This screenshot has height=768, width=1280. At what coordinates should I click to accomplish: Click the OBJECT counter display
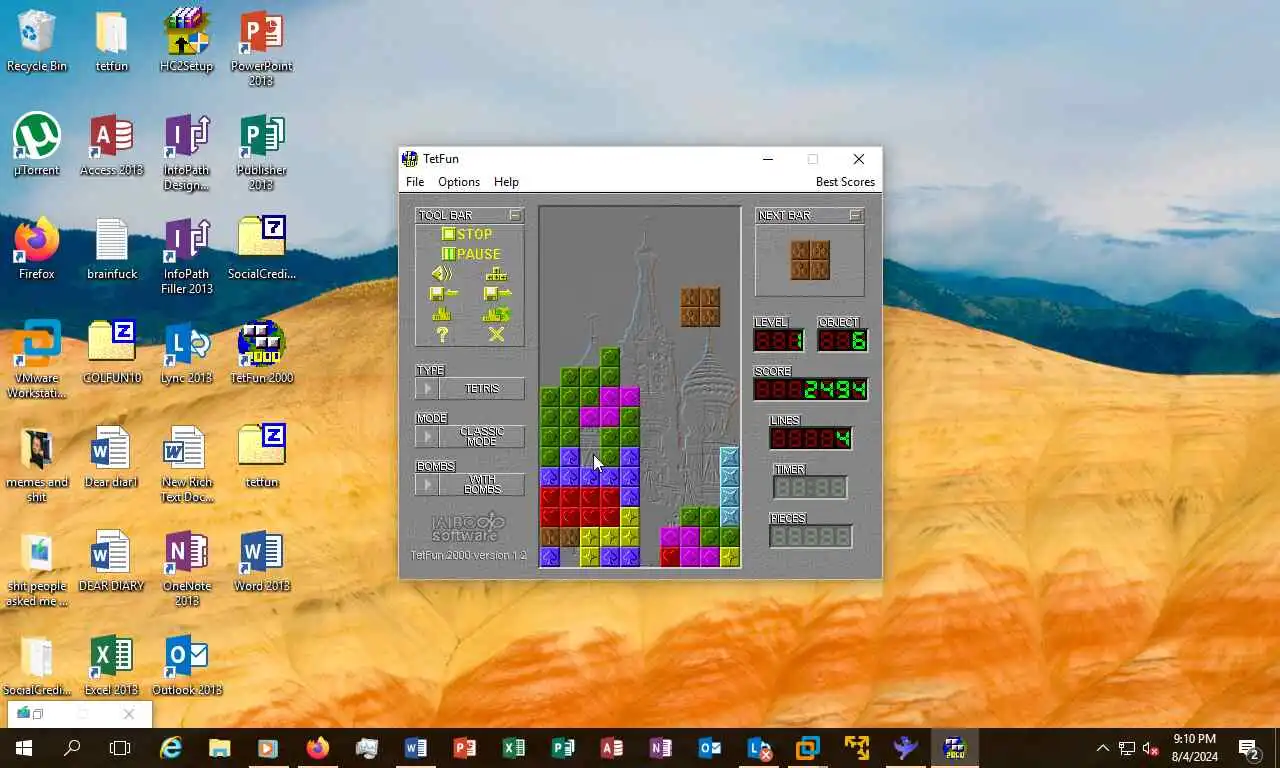842,340
